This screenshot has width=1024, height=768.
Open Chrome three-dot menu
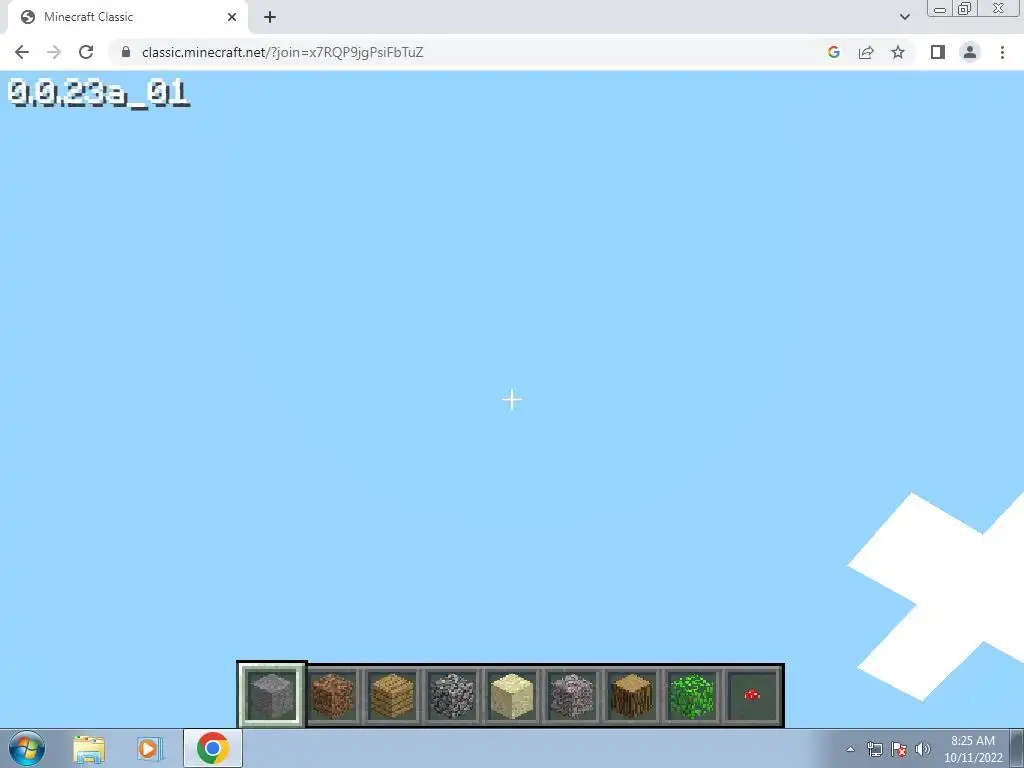coord(1002,52)
